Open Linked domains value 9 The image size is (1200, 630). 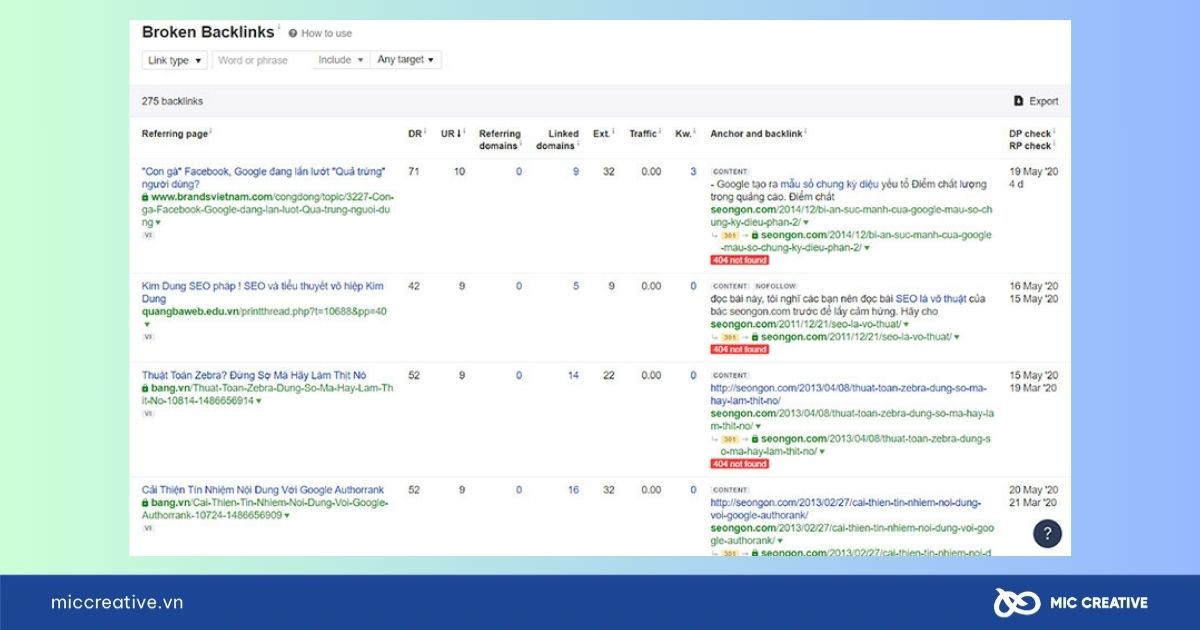coord(575,172)
